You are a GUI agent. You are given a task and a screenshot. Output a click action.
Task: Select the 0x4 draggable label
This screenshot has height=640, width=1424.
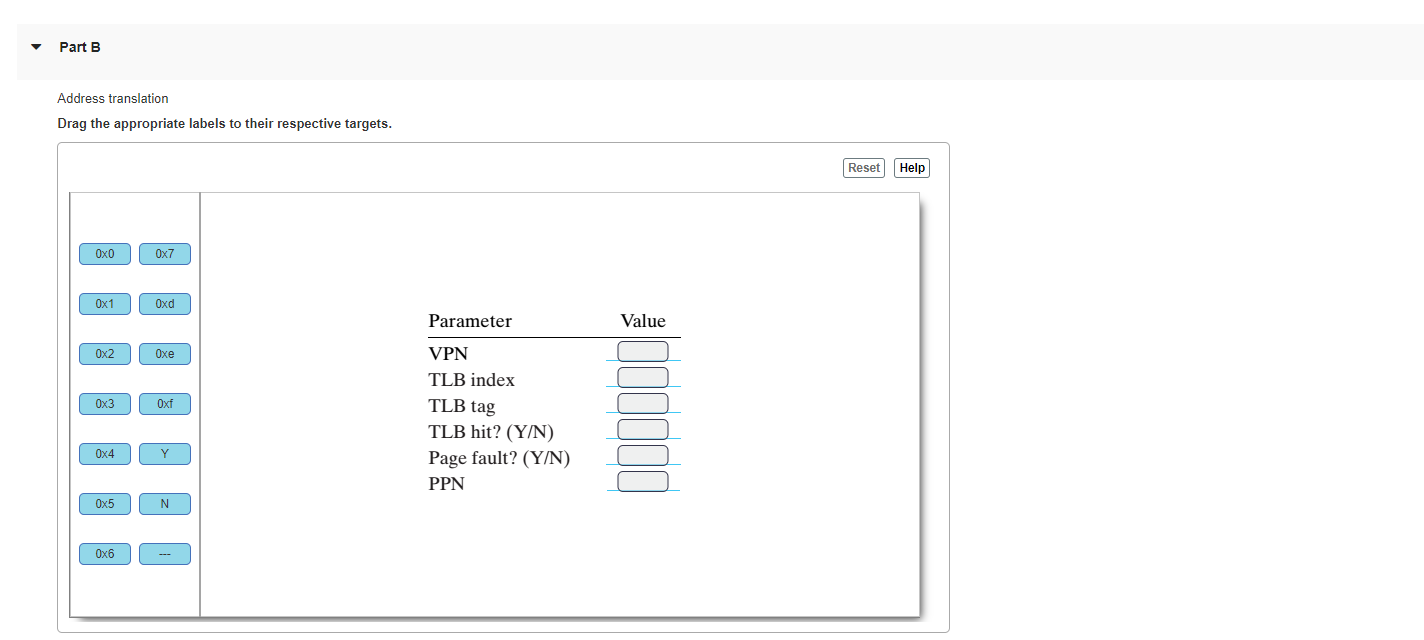click(104, 453)
